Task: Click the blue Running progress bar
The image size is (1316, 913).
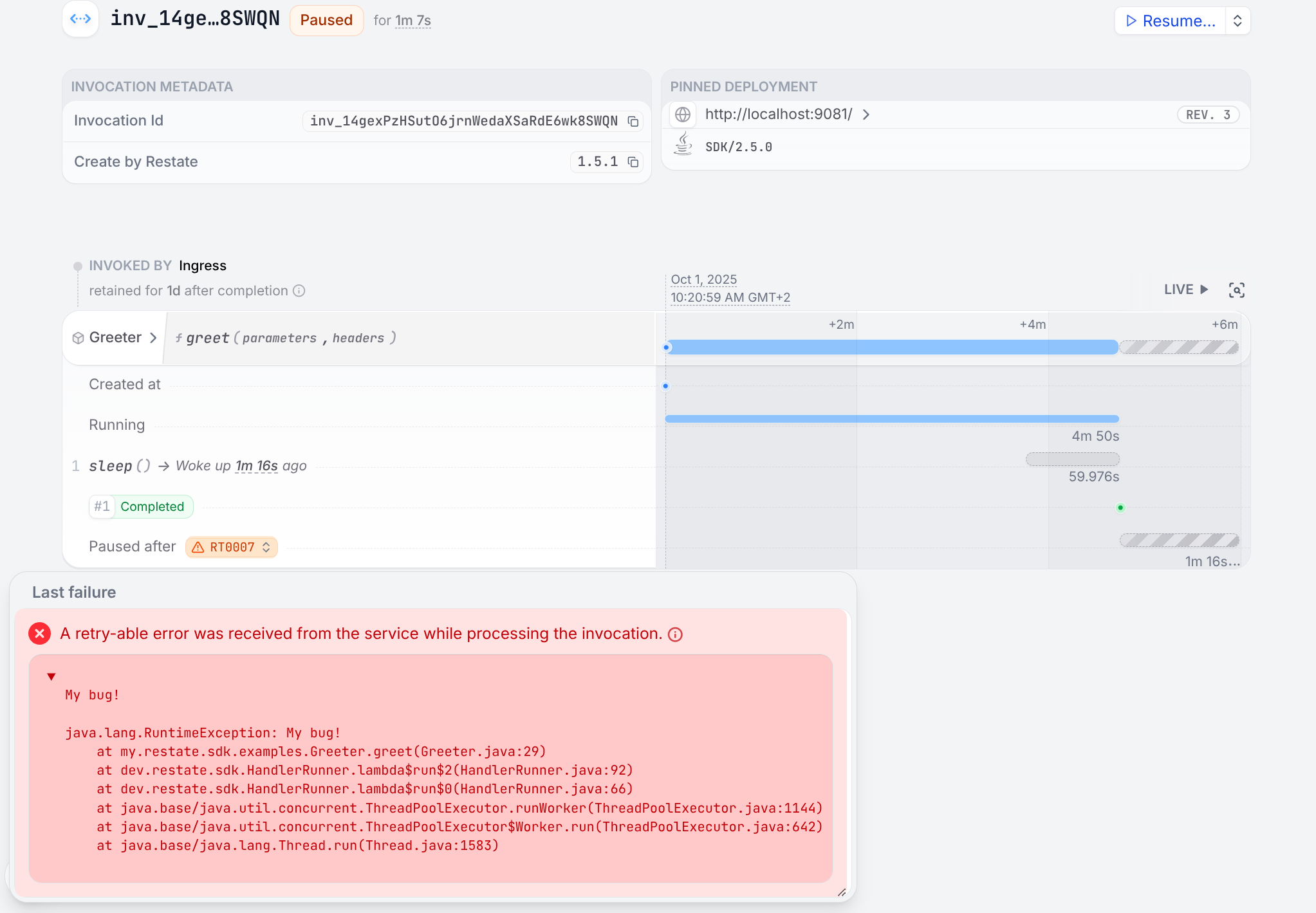Action: [891, 419]
